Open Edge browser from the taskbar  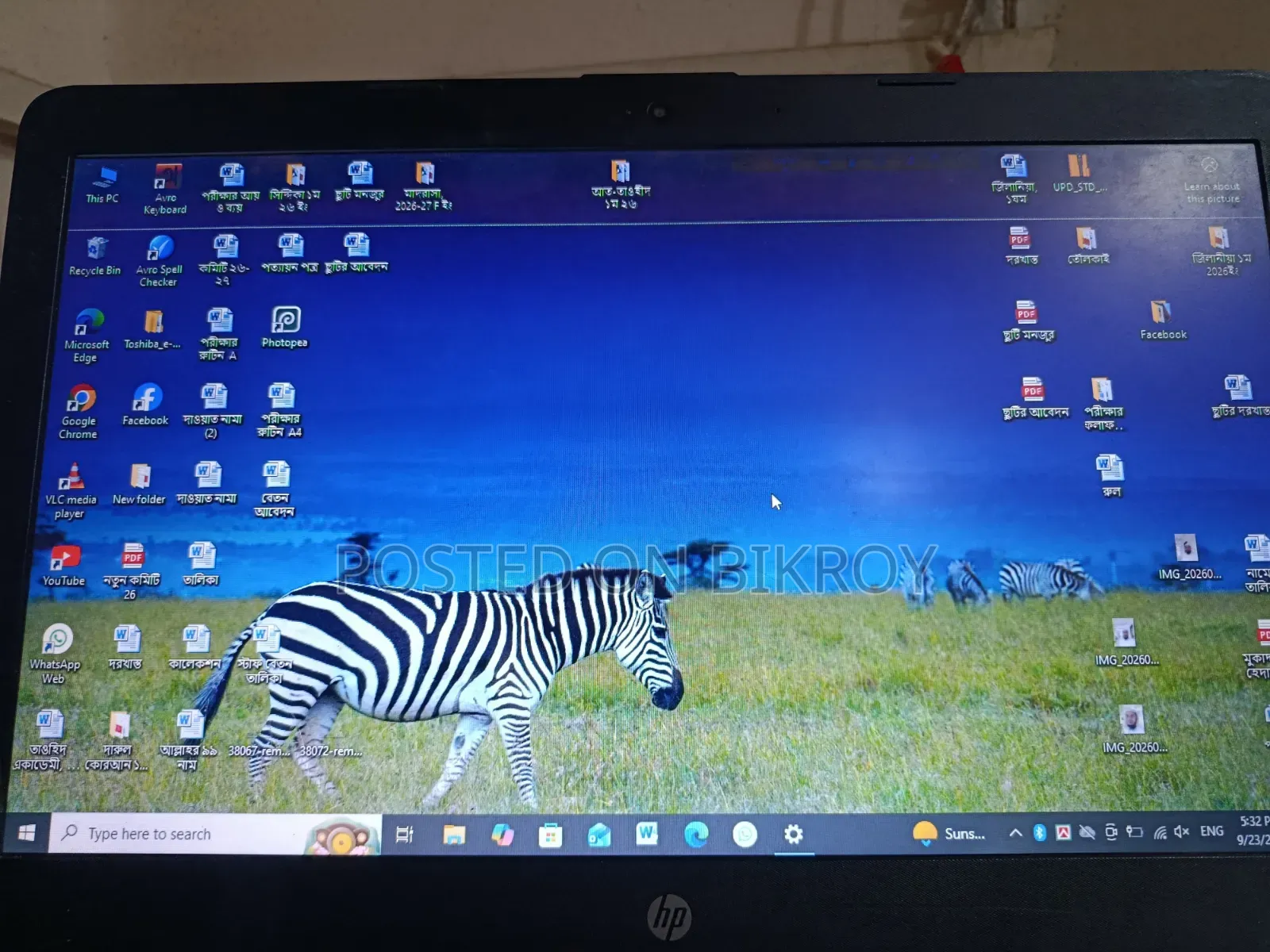[x=696, y=835]
